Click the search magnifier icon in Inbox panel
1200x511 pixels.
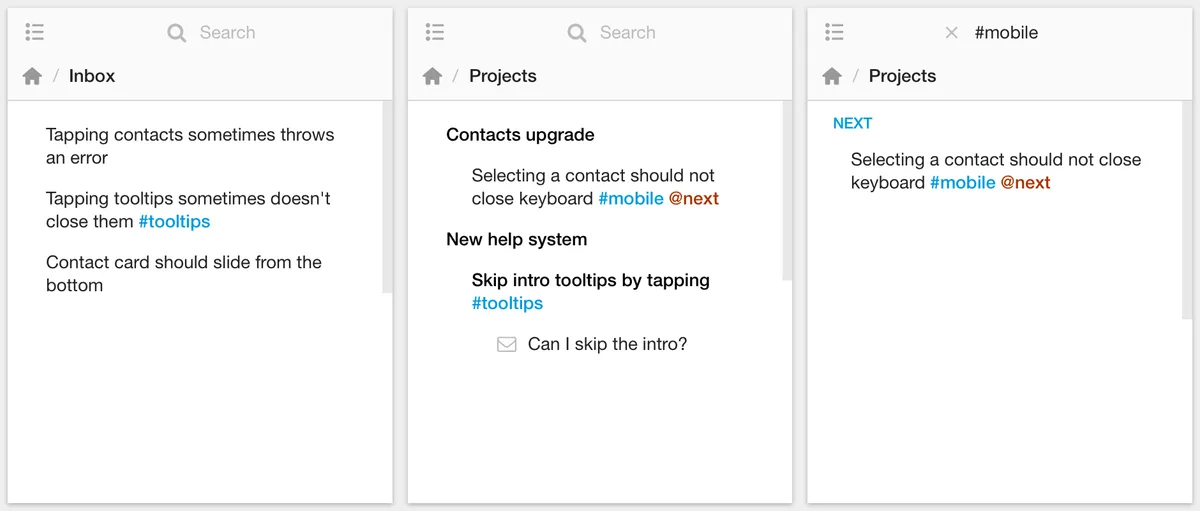[177, 33]
